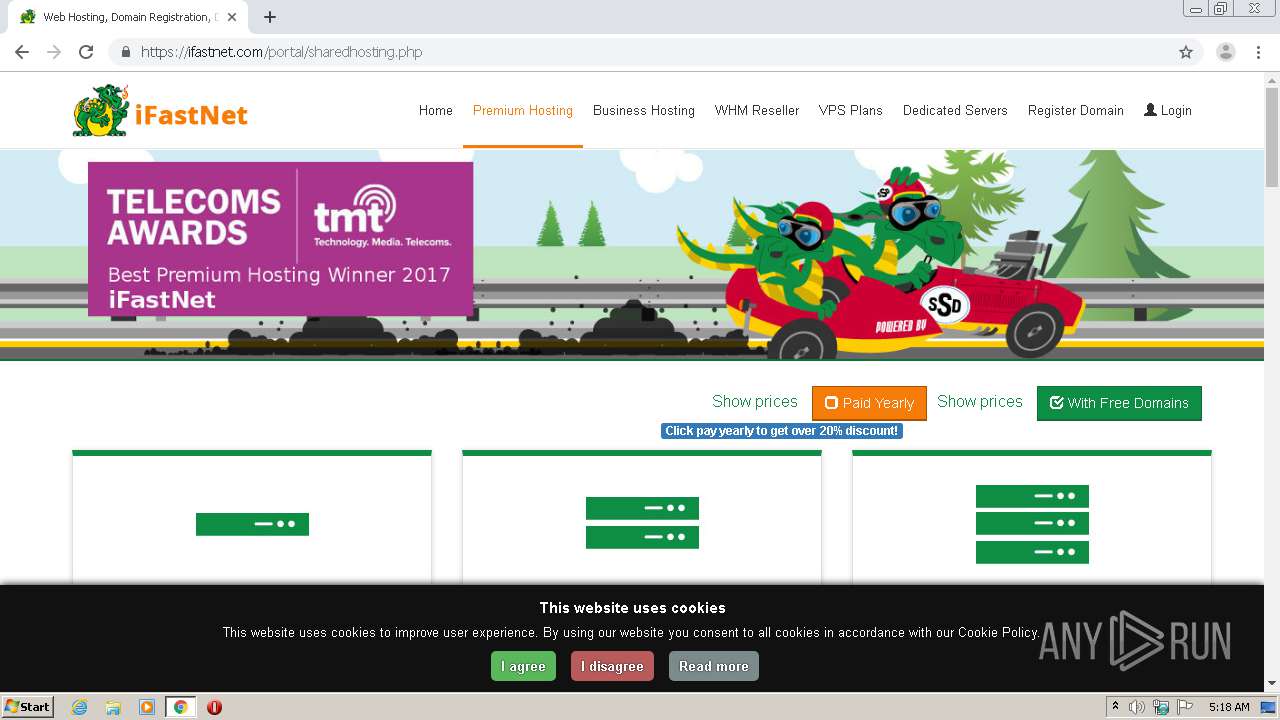
Task: Click the network tray icon
Action: [x=1161, y=707]
